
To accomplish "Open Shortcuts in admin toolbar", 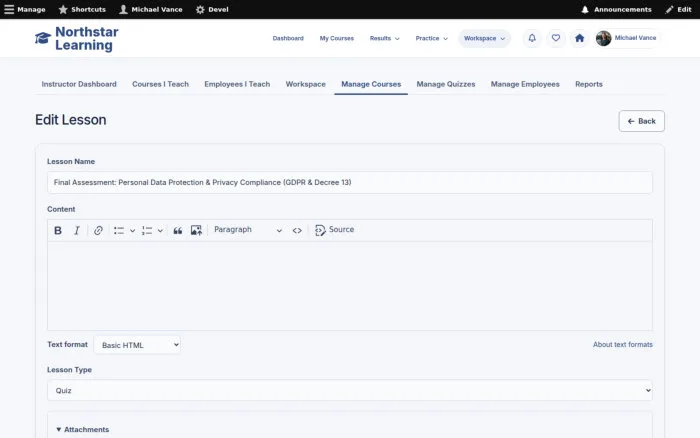I will tap(83, 9).
